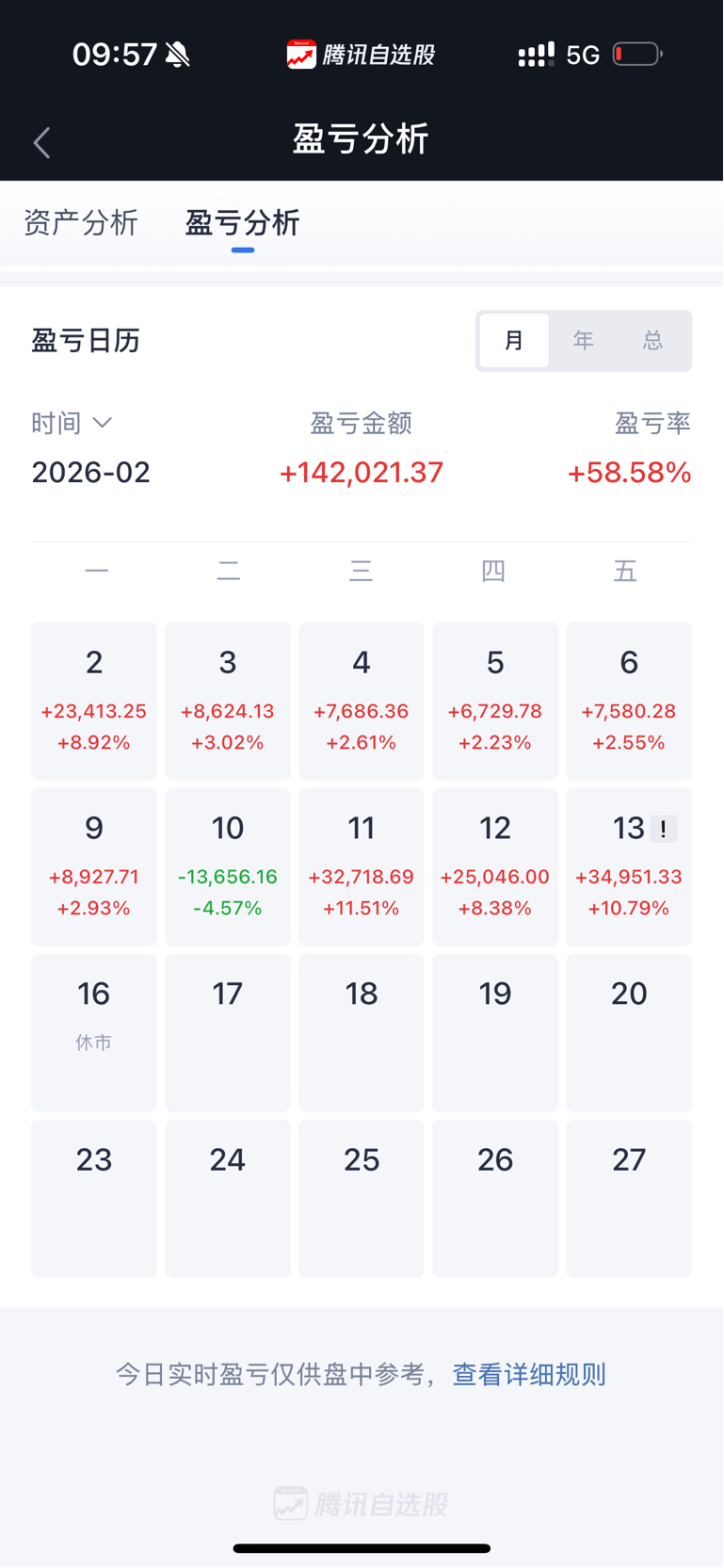Screen dimensions: 724x1568
Task: Select the 月 (month) view toggle
Action: pos(514,340)
